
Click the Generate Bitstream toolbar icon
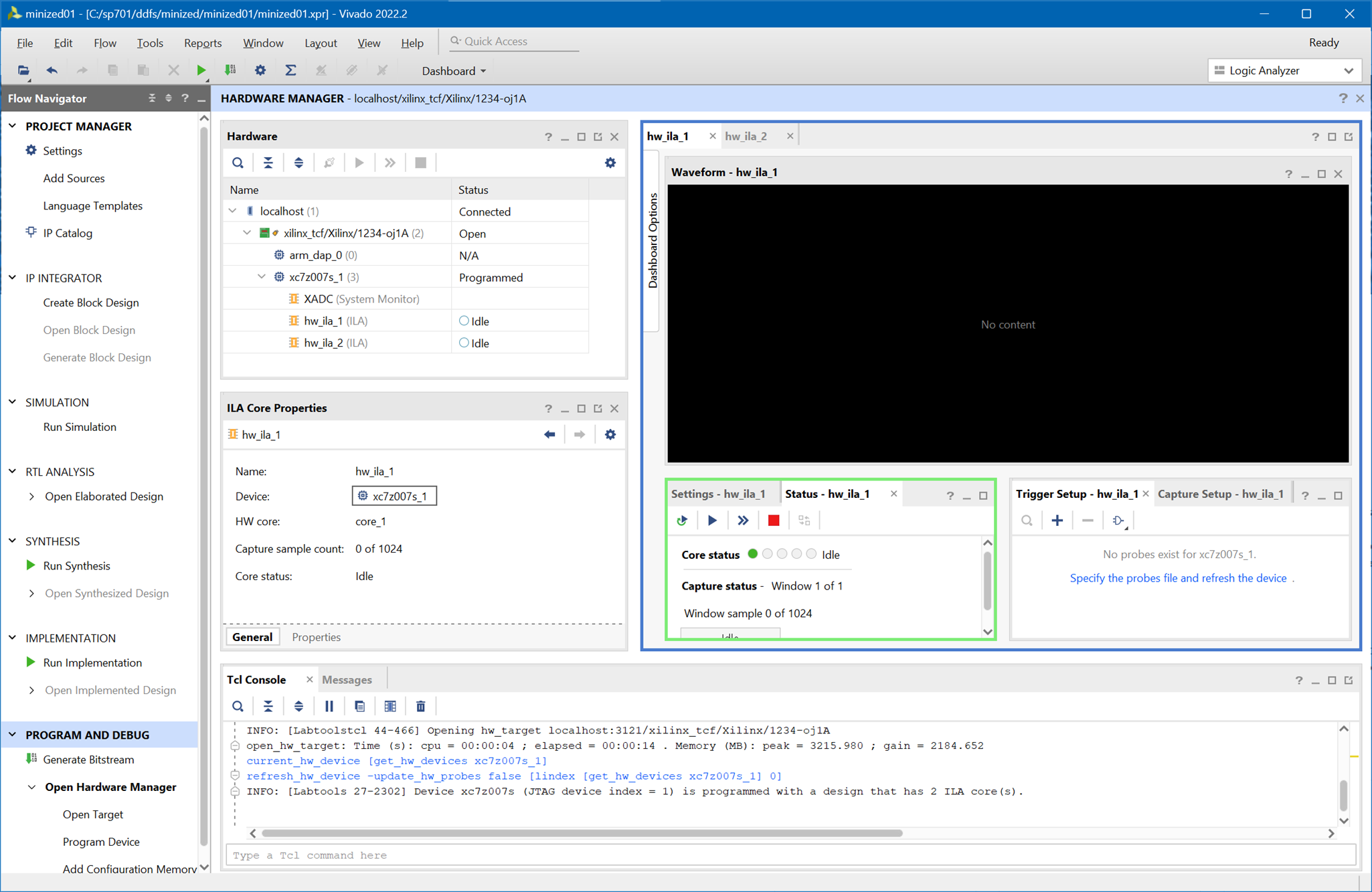pyautogui.click(x=230, y=70)
